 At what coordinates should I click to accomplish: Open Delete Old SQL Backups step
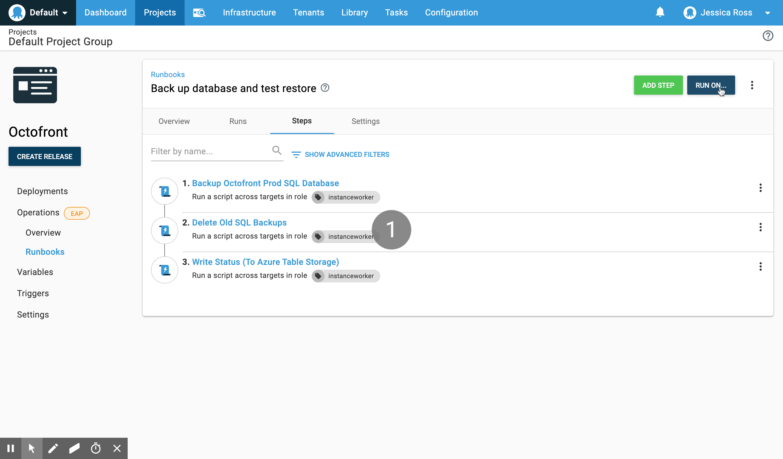tap(239, 223)
